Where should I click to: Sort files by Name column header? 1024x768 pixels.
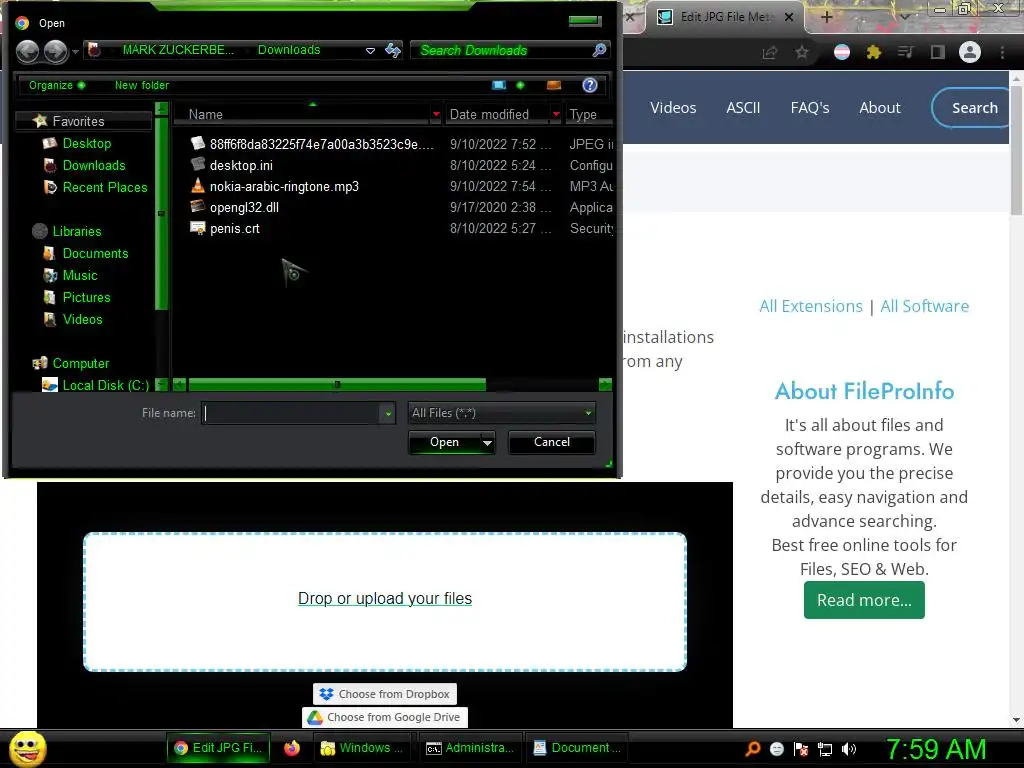[x=206, y=114]
